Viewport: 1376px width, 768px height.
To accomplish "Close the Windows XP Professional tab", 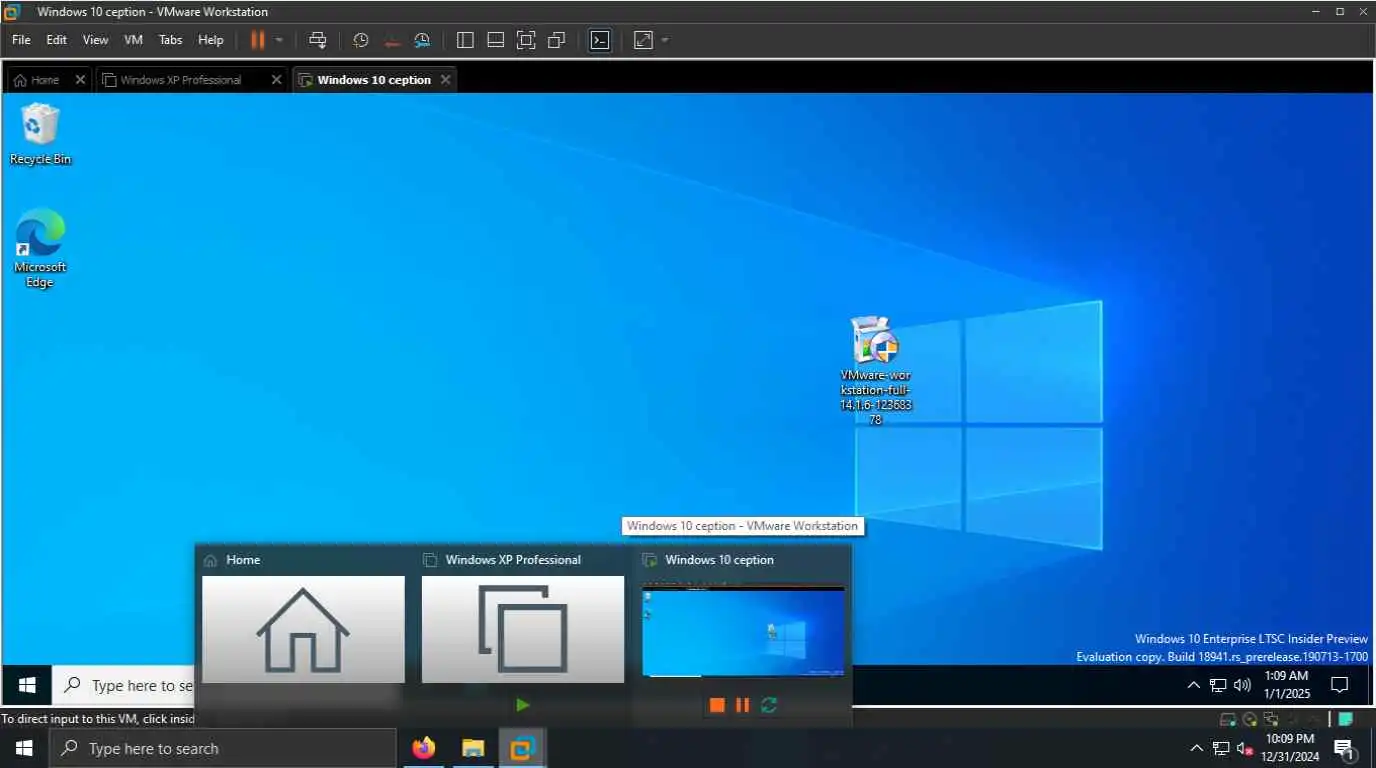I will pyautogui.click(x=277, y=80).
